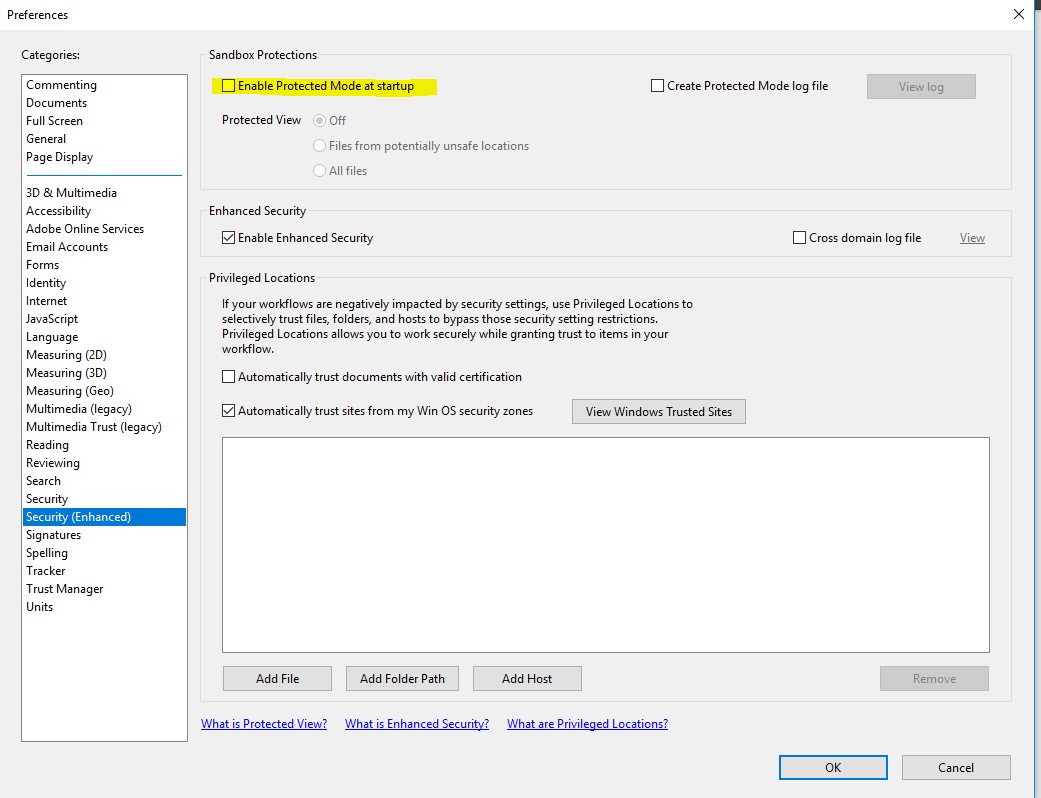Confirm preferences with OK button
This screenshot has width=1041, height=798.
pos(833,768)
